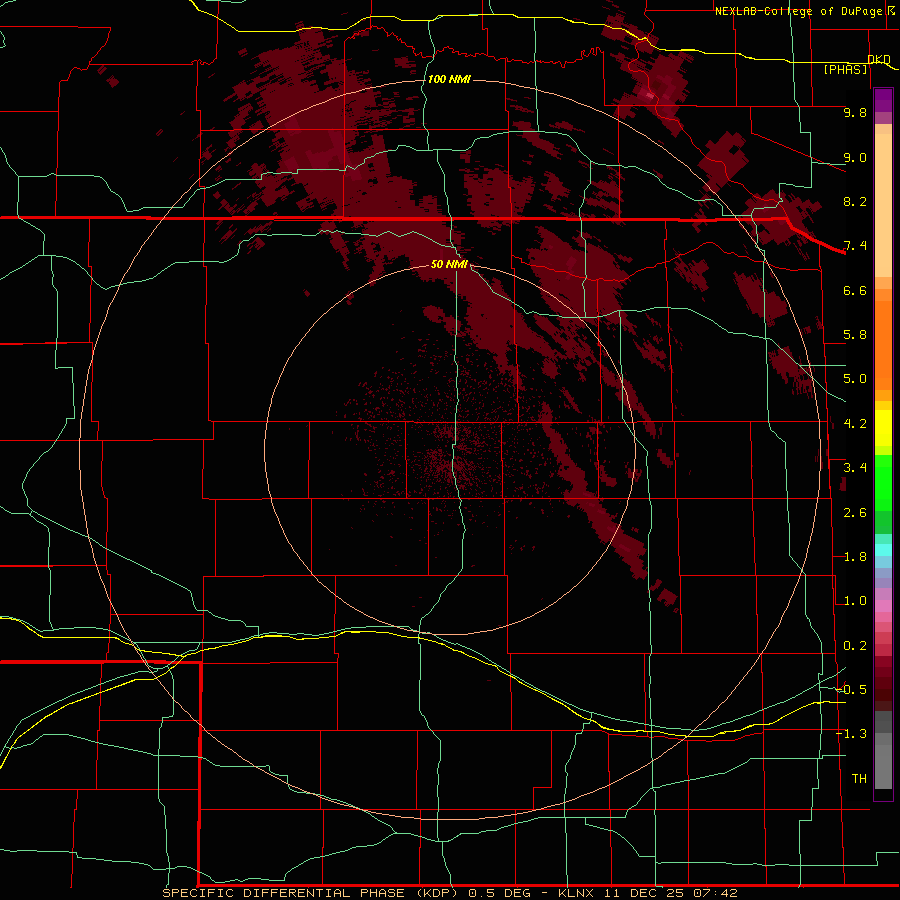
Task: Click the KLNX radar site identifier
Action: (577, 893)
